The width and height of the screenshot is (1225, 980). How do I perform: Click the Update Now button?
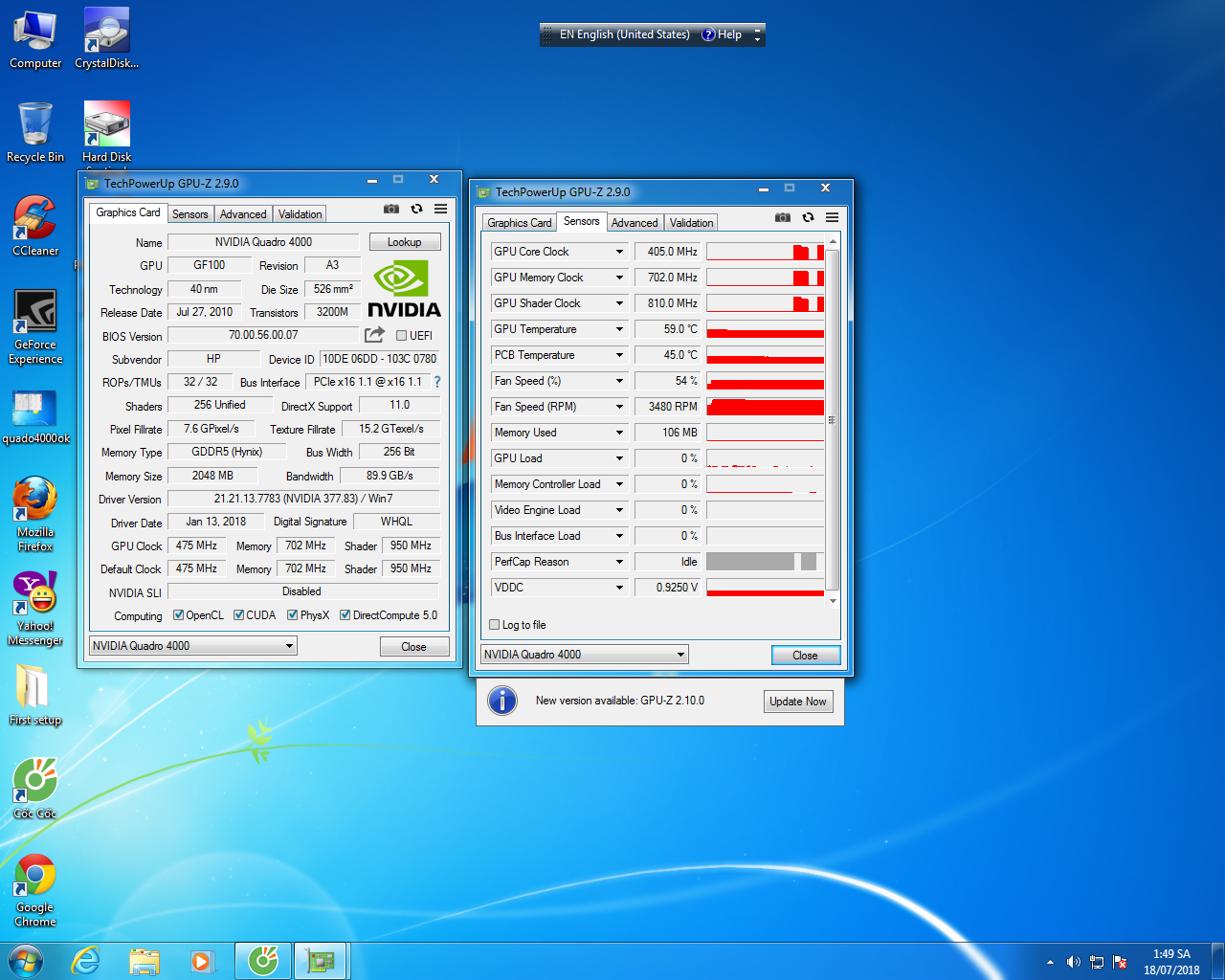(798, 702)
